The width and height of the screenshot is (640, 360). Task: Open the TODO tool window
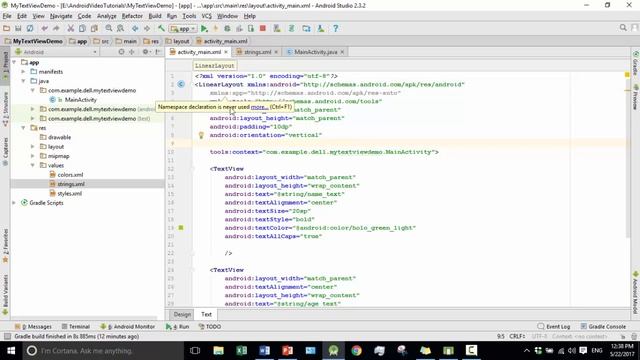[x=210, y=327]
